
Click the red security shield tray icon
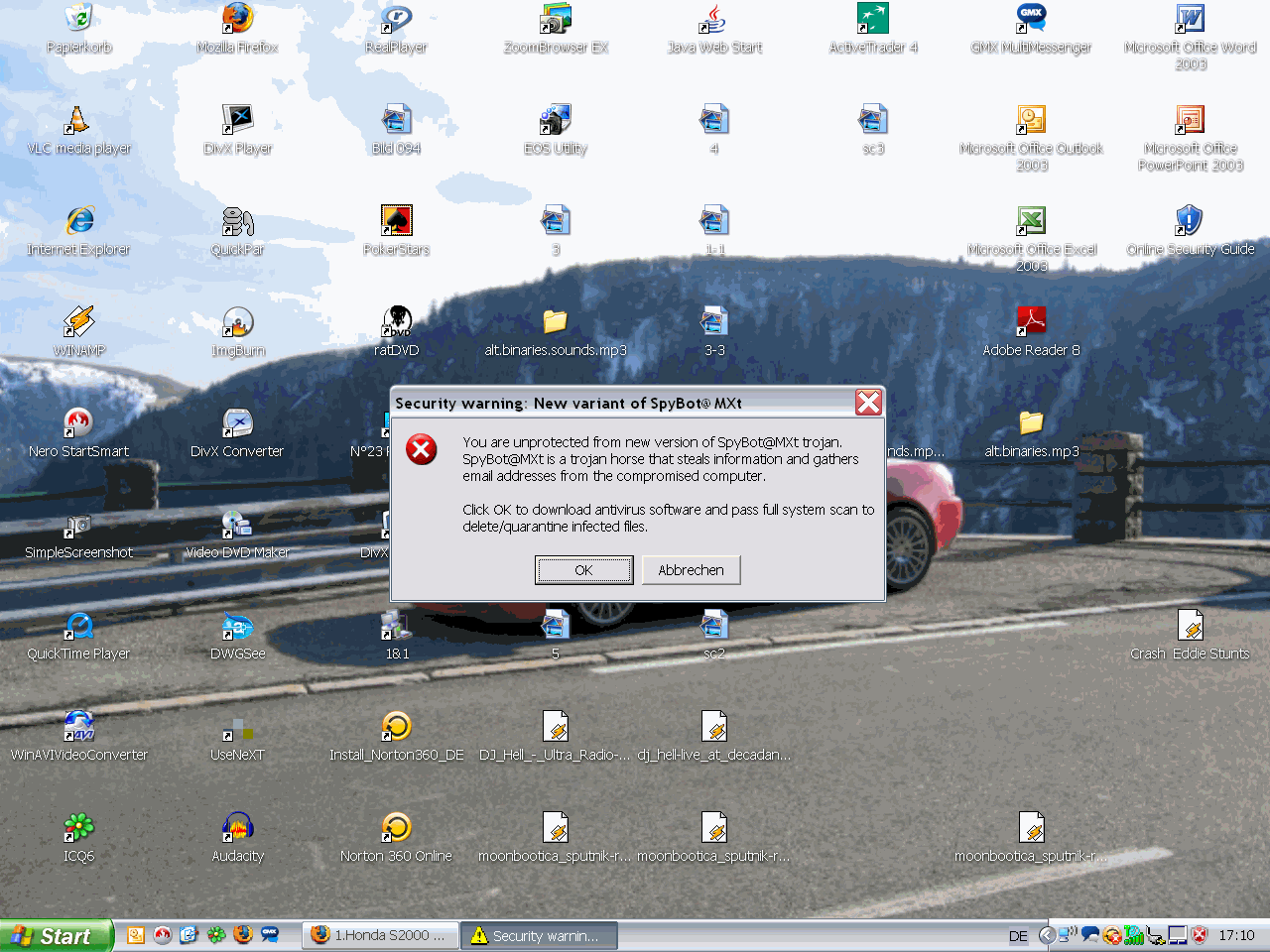click(x=1199, y=935)
